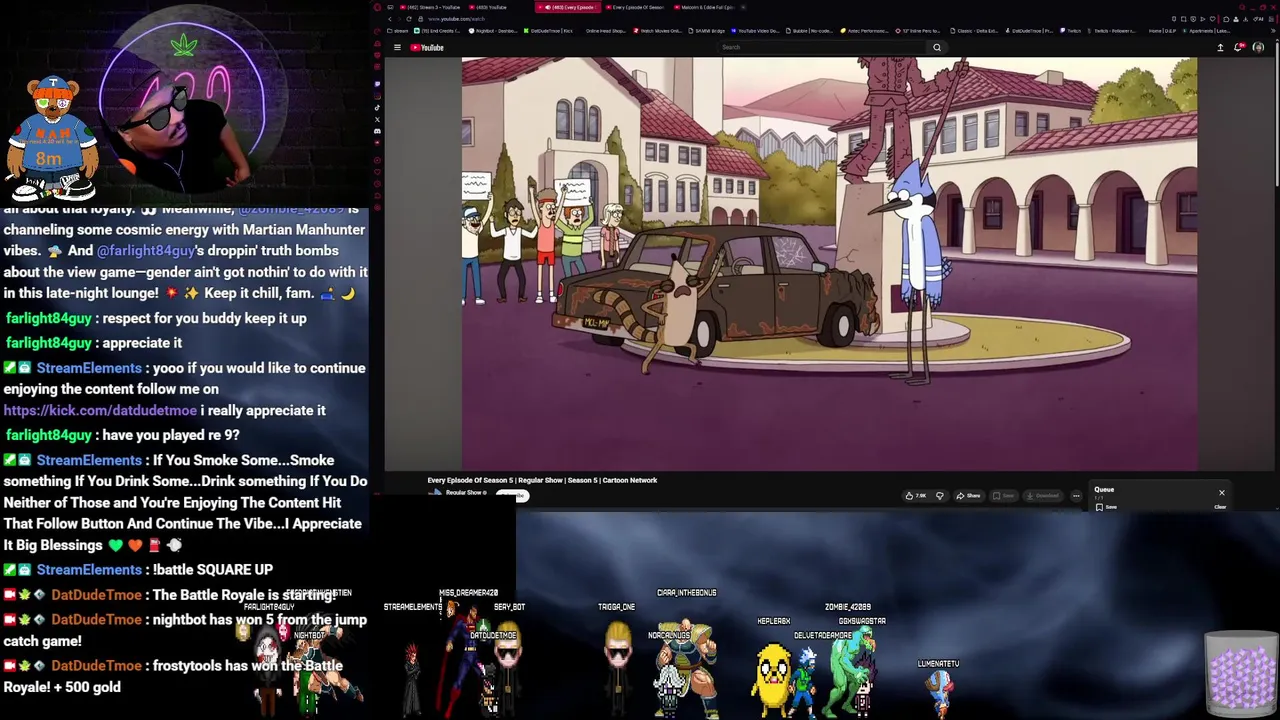Open the three-dot more actions menu

(1076, 496)
